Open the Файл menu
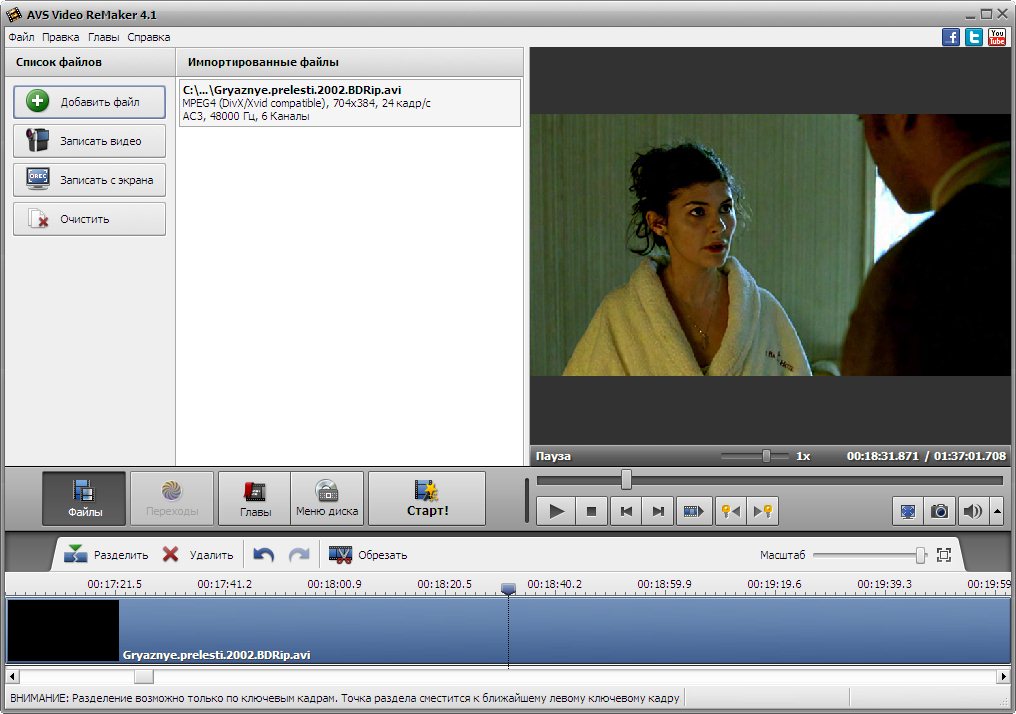Viewport: 1016px width, 714px height. [x=21, y=37]
